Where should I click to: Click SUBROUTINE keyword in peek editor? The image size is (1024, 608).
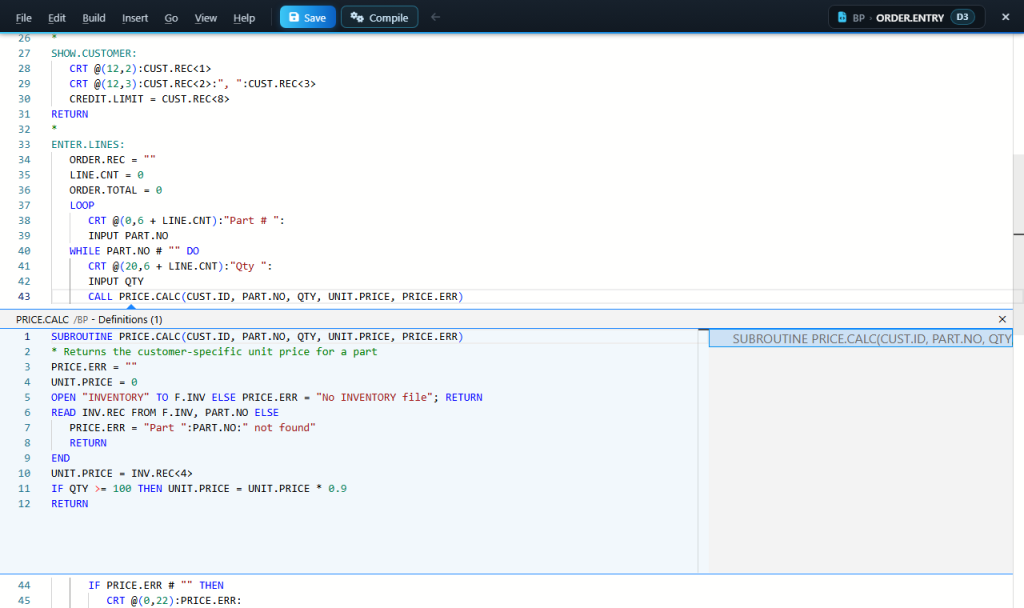82,337
